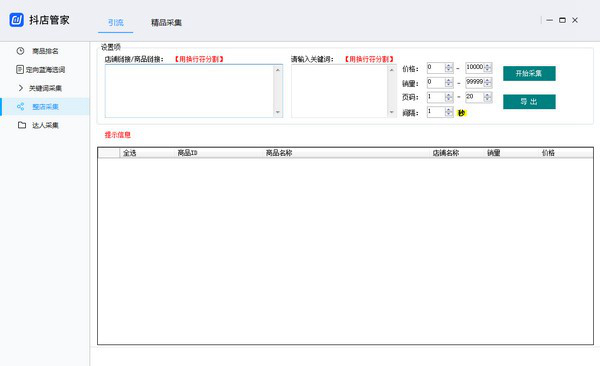600x366 pixels.
Task: Switch to the 精品采集 tab
Action: (166, 23)
